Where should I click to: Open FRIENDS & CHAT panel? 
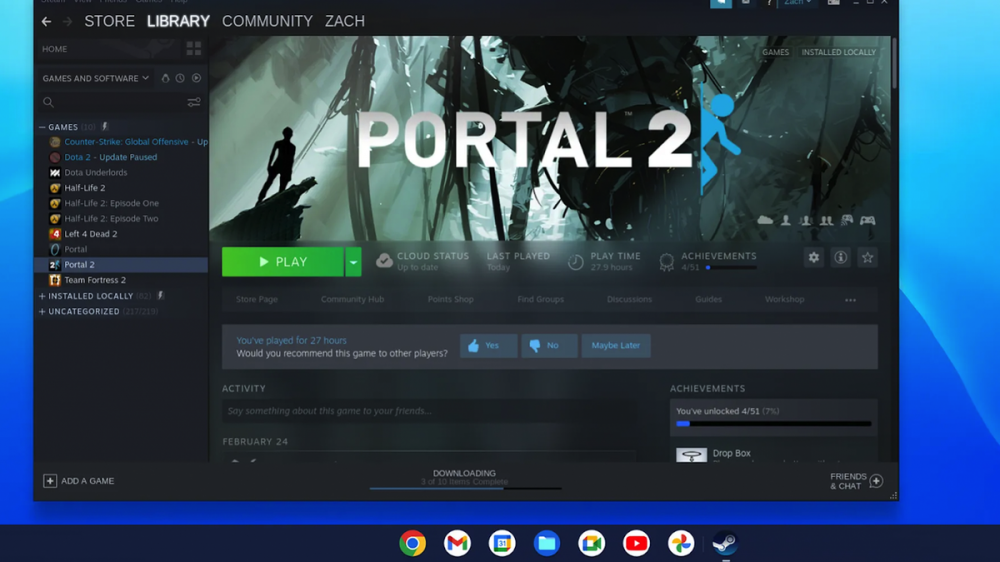856,481
